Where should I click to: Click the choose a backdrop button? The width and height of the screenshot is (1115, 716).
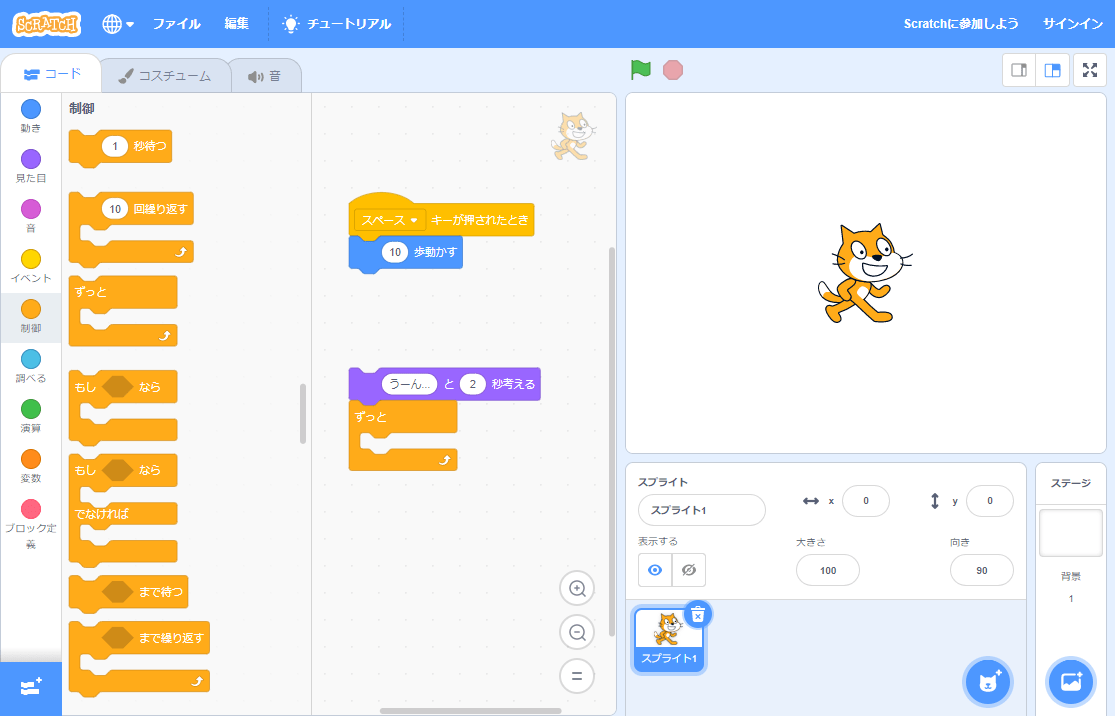[x=1071, y=682]
